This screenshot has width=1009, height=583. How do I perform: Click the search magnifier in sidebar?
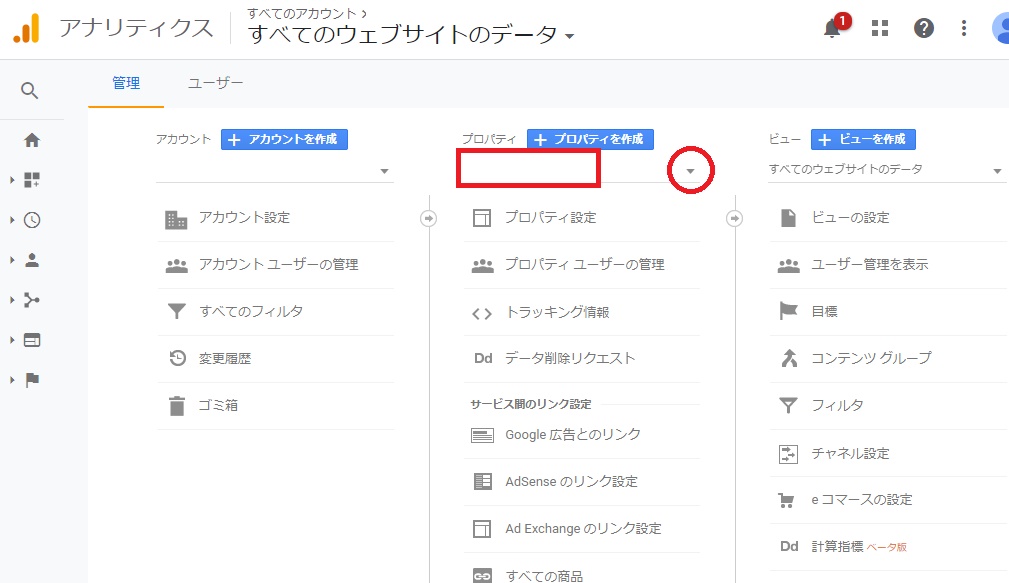30,91
